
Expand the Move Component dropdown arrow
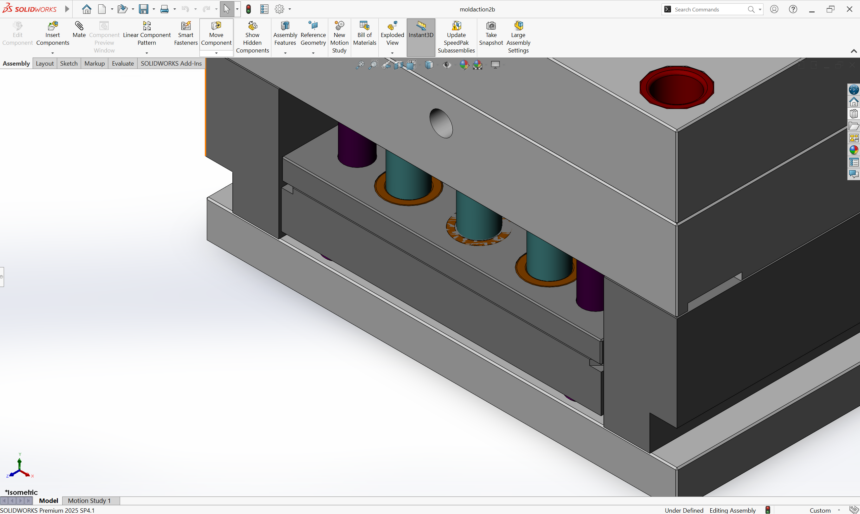tap(216, 51)
